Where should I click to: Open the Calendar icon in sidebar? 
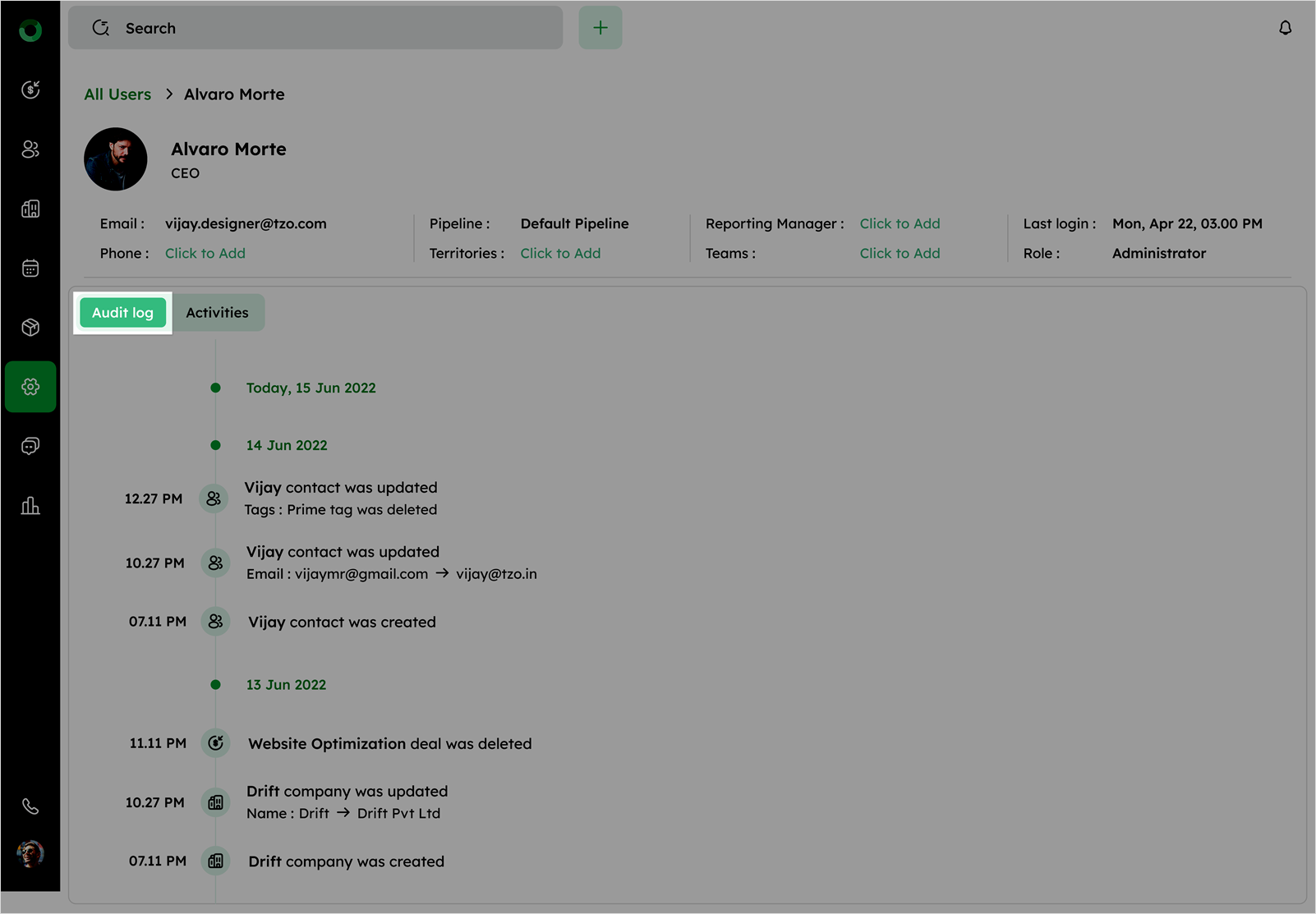[30, 269]
